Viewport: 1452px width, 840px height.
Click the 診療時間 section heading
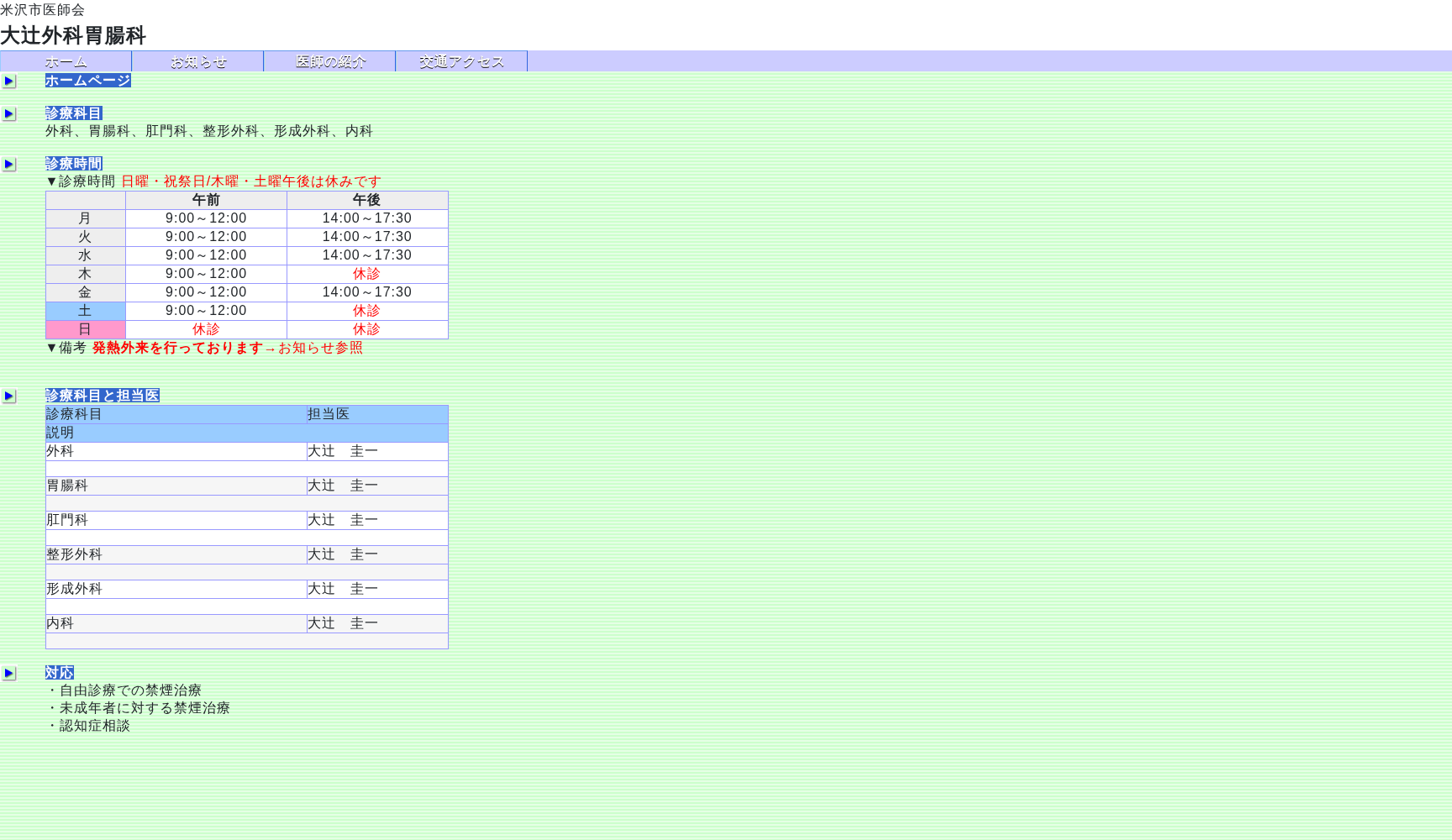tap(74, 164)
